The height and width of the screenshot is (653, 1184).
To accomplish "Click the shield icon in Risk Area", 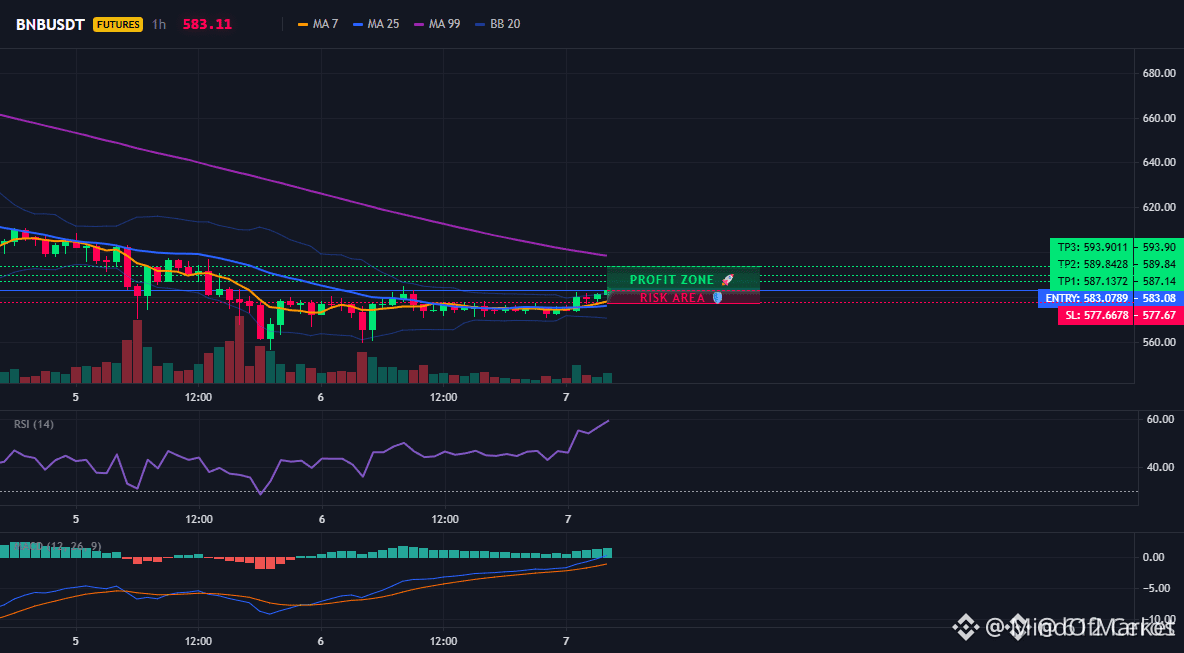I will 717,297.
